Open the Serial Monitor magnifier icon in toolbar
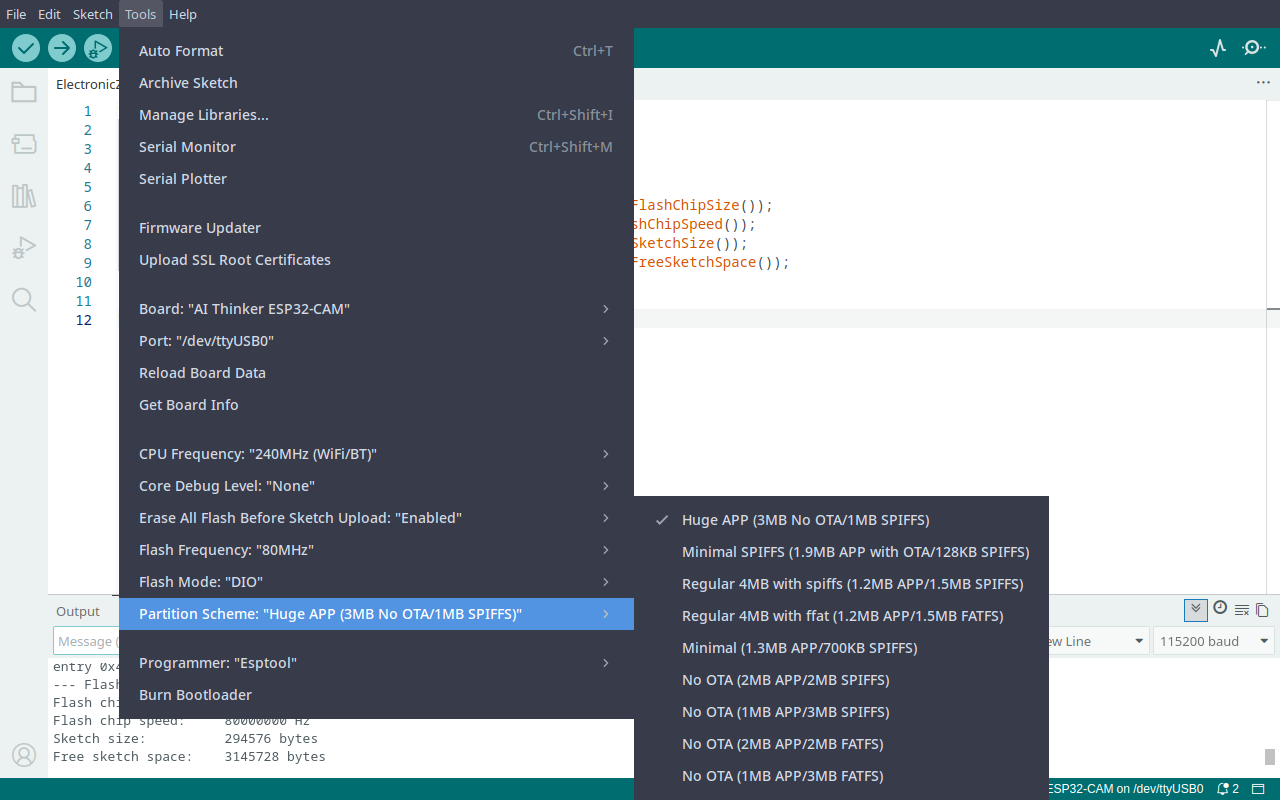 pyautogui.click(x=1254, y=47)
